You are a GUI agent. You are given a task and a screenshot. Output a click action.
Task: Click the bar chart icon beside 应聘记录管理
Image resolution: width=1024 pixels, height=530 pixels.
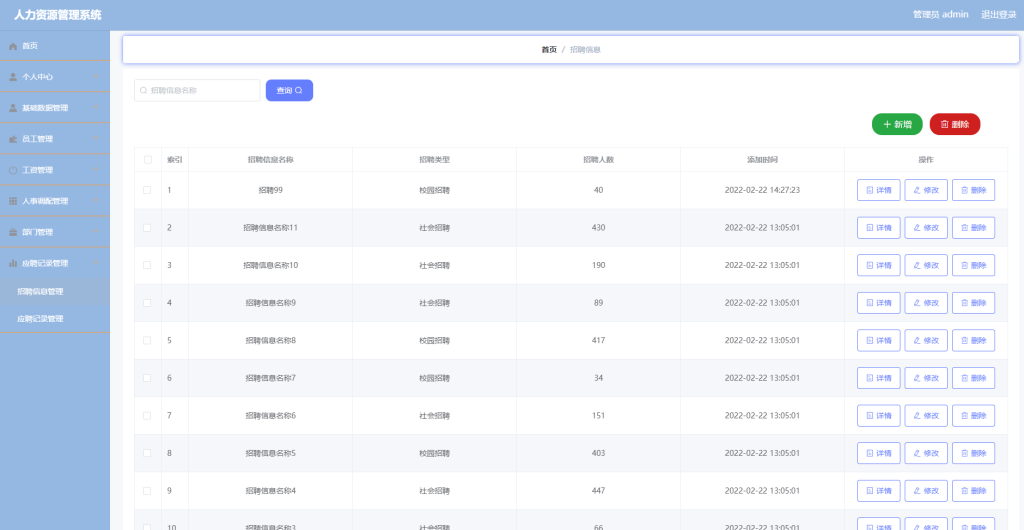(x=13, y=263)
